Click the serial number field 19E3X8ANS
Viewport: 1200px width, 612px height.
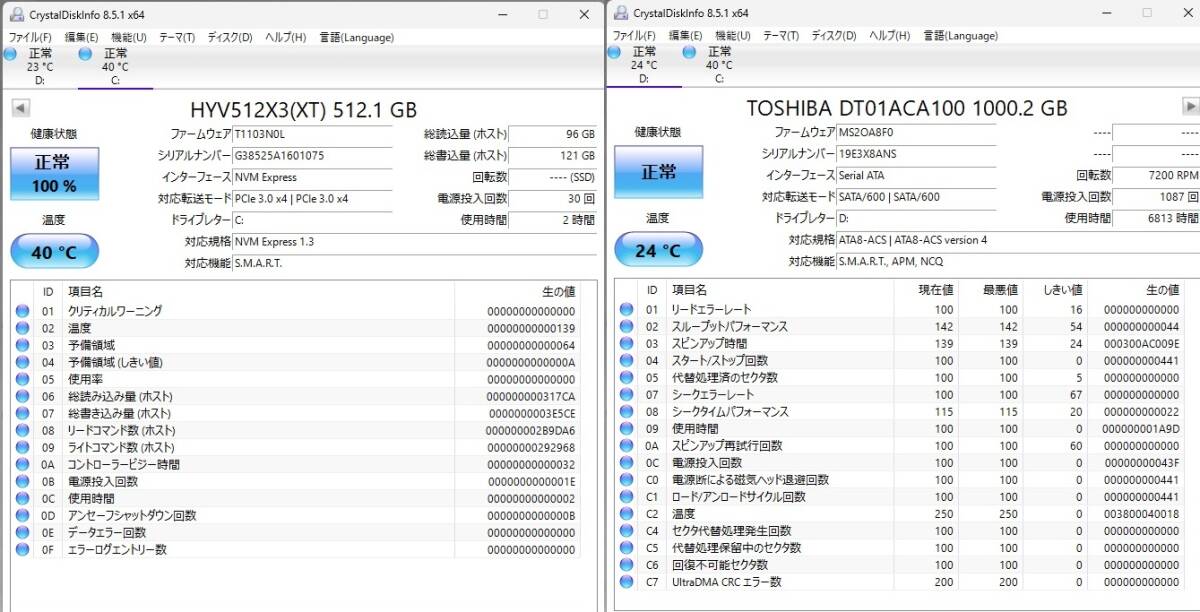click(x=917, y=154)
